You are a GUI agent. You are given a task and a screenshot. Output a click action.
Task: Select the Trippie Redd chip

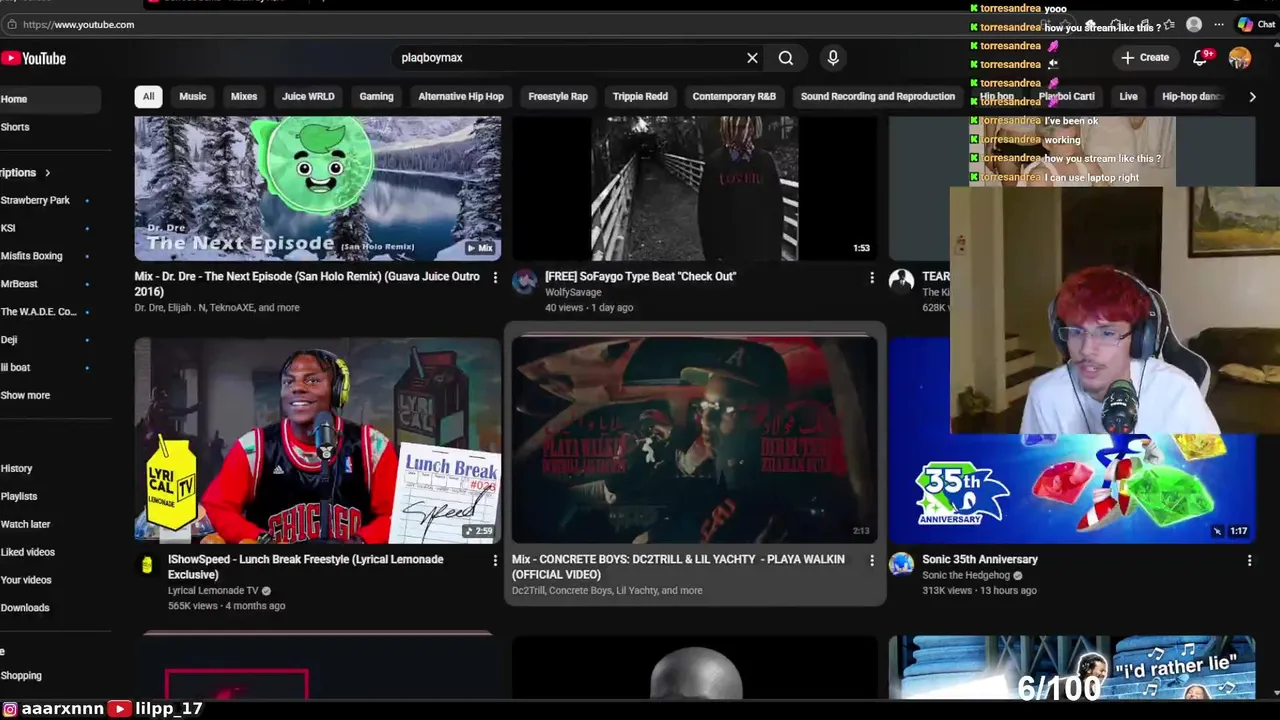point(640,97)
